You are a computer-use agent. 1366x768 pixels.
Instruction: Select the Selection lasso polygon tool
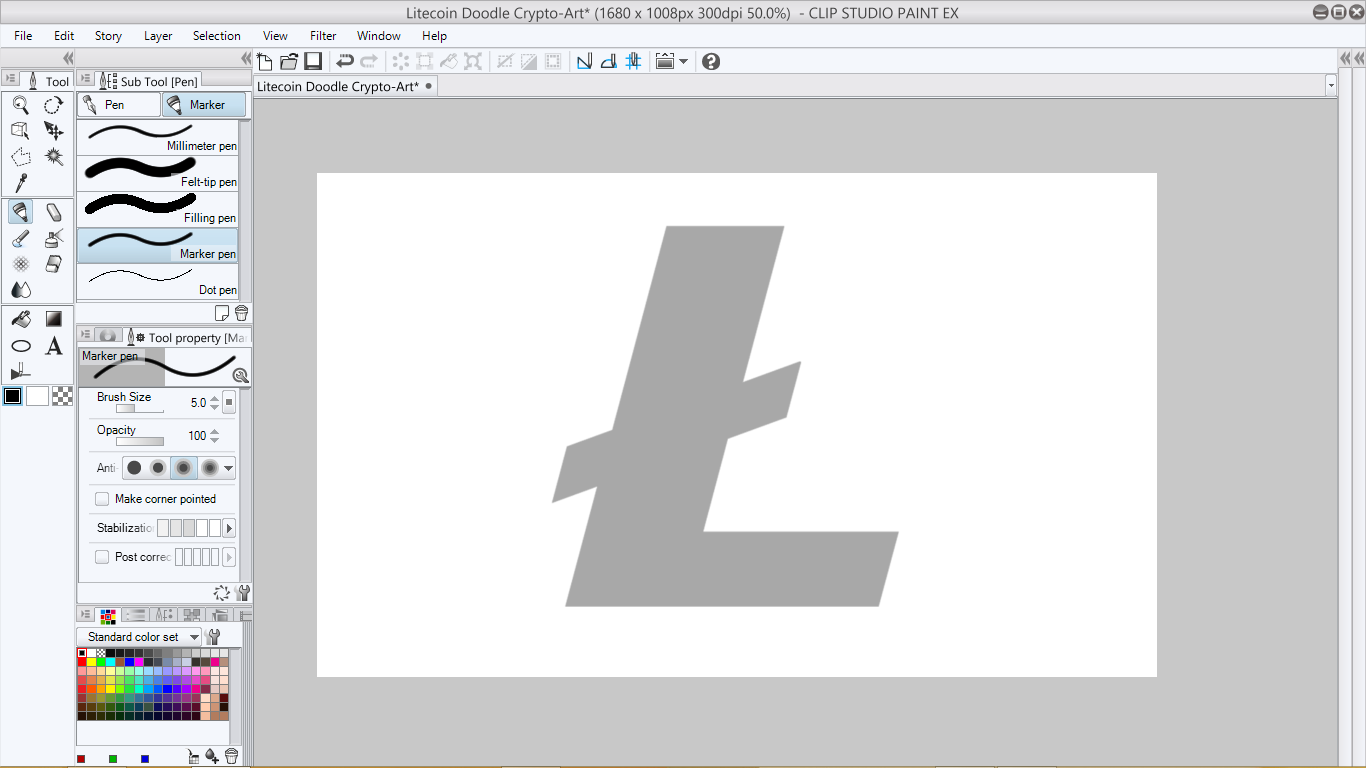(21, 157)
